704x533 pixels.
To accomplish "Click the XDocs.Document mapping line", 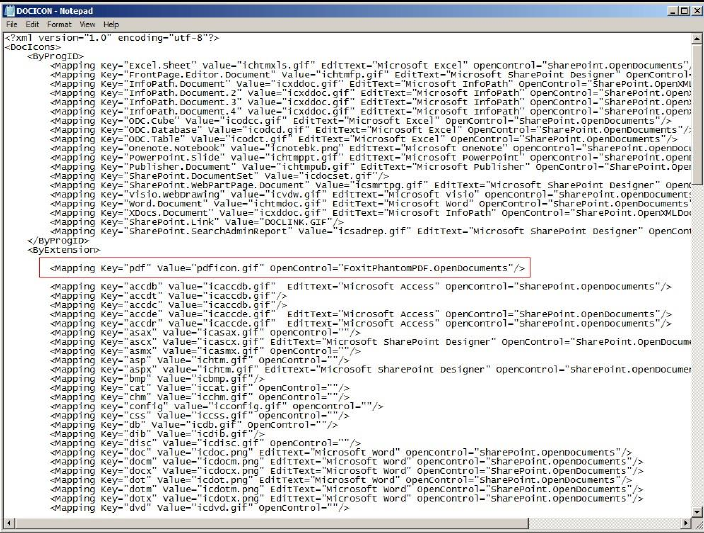I will click(370, 213).
